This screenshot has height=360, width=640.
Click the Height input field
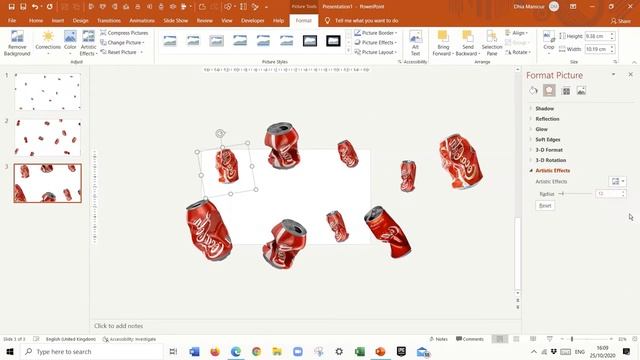tap(597, 36)
